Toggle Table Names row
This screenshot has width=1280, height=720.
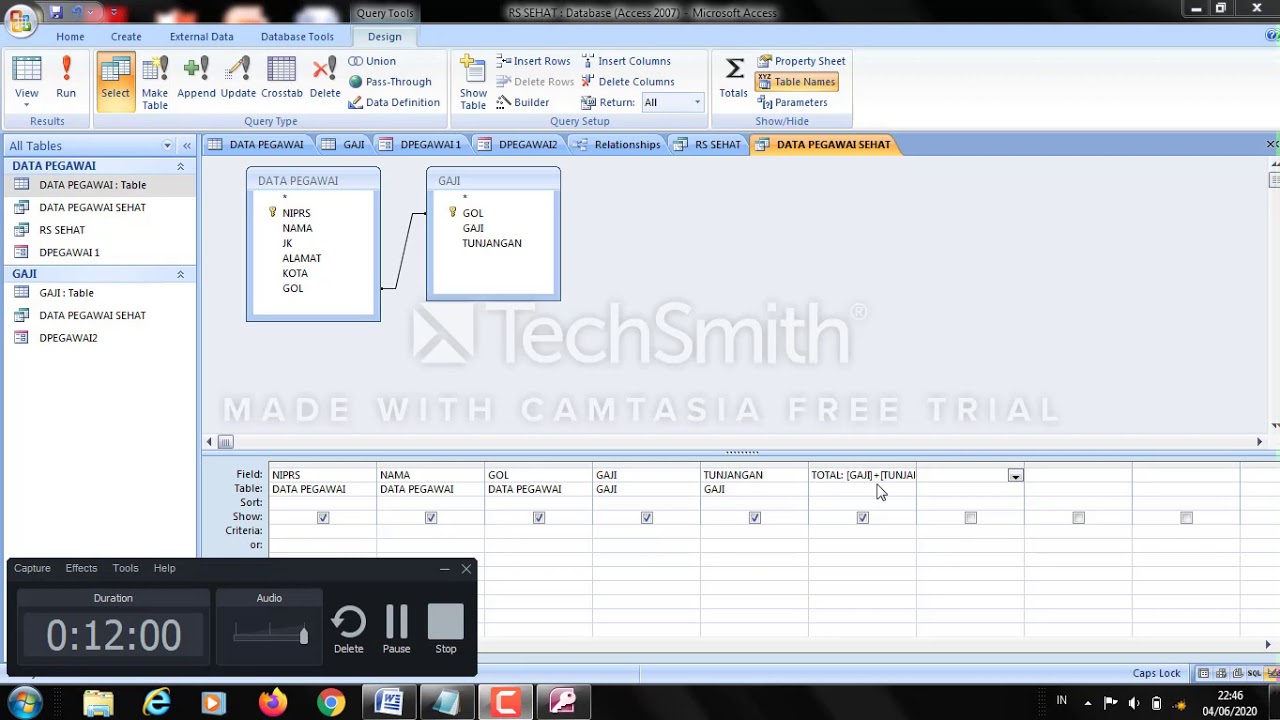point(796,82)
